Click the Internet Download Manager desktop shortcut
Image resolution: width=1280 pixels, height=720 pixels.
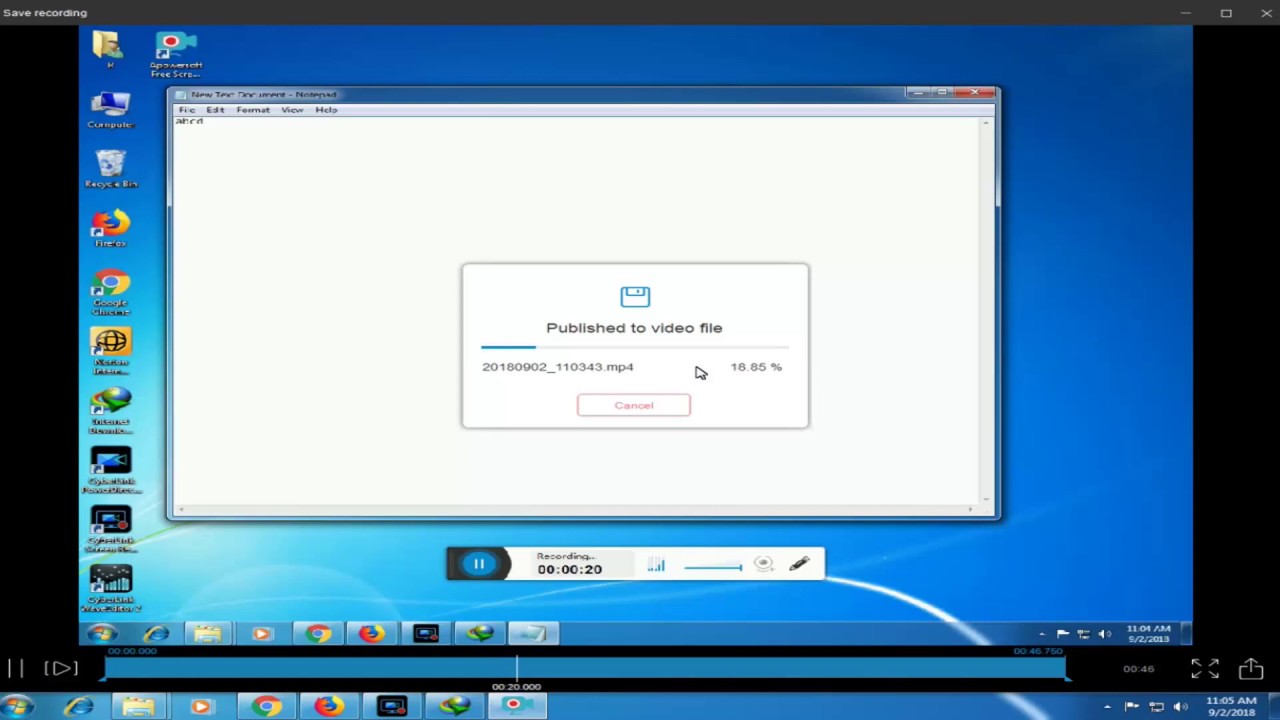coord(111,411)
